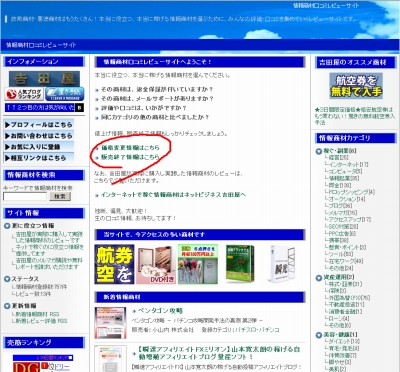Open the 瞬速アフィリエイトFXミリオン product link
Viewport: 400px width, 372px height.
[x=219, y=353]
